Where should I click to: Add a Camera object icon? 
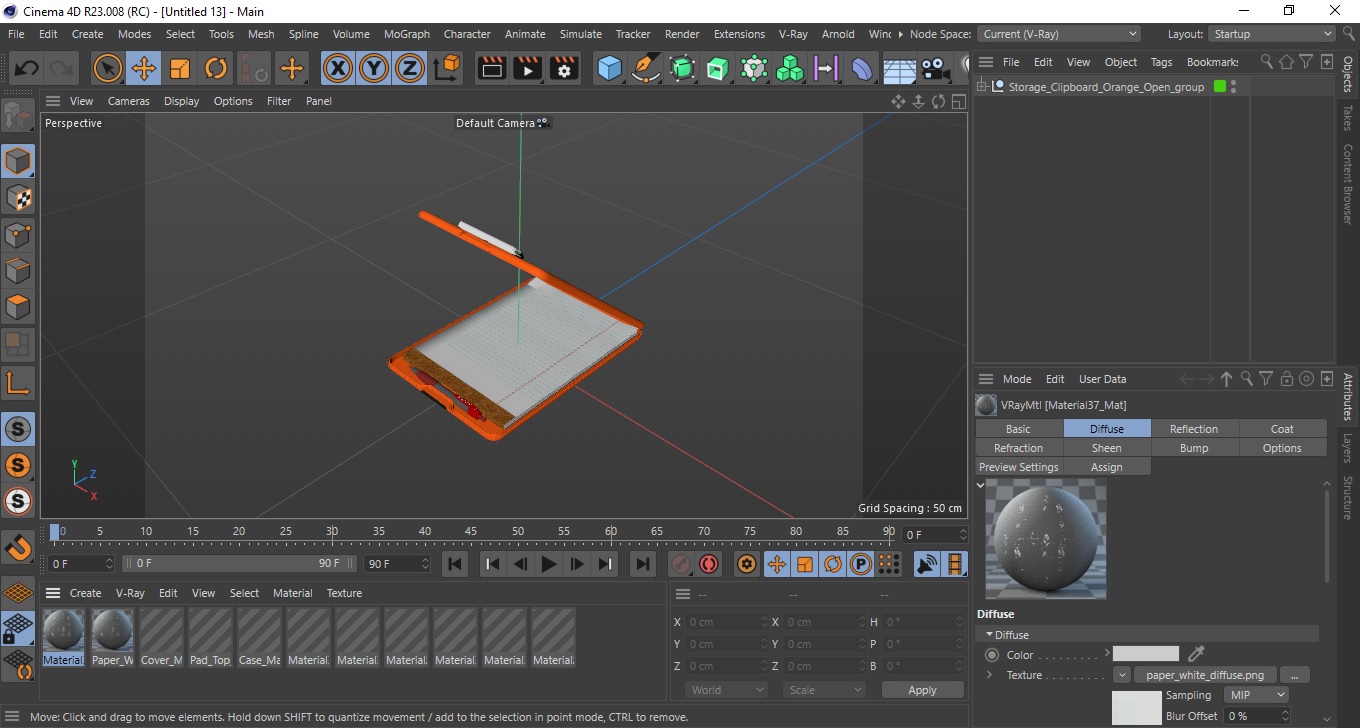click(x=935, y=69)
